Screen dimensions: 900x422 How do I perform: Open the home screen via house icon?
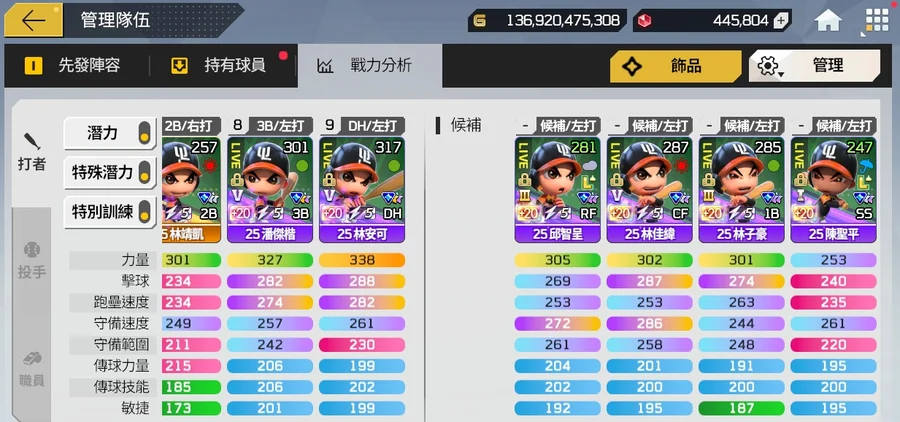[828, 21]
